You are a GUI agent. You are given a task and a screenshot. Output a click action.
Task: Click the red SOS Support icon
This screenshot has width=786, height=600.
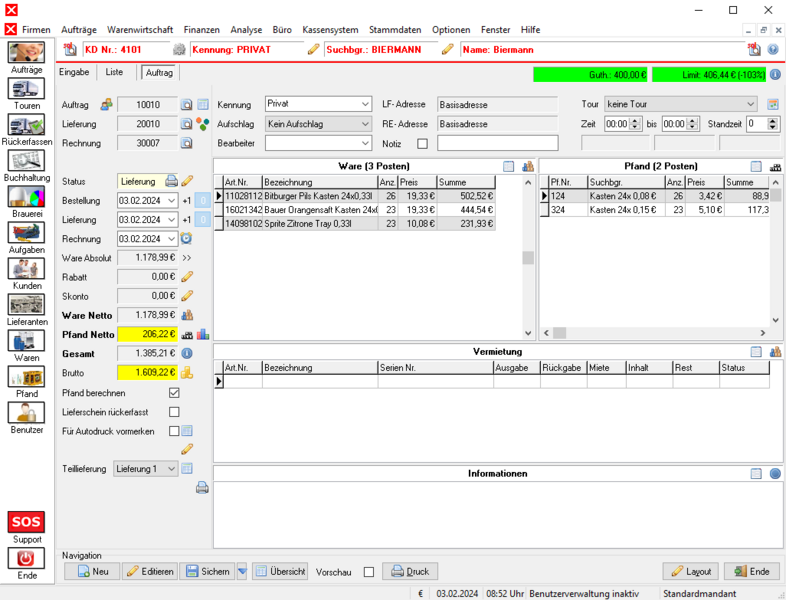27,522
